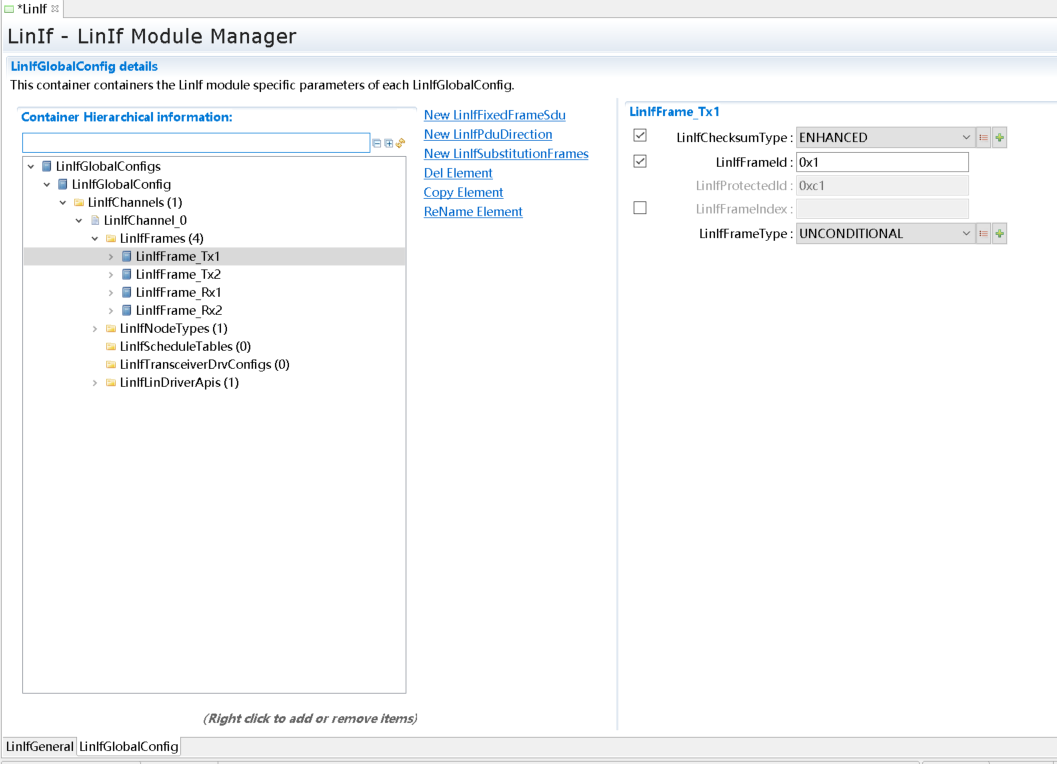Click the New LinIfFixedFrameSdu link

[x=494, y=115]
